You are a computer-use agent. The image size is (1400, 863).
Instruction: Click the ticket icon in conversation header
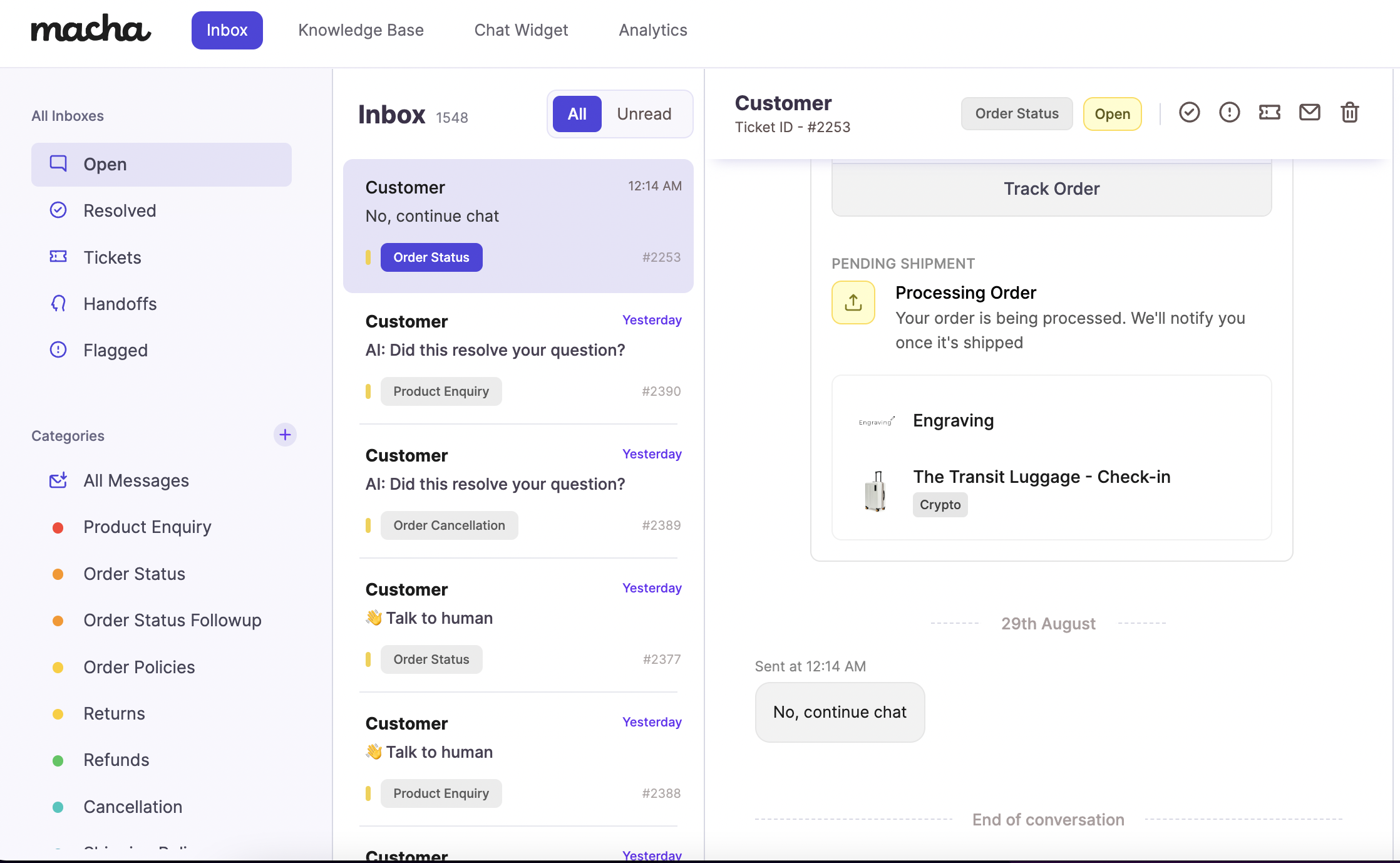click(1269, 113)
